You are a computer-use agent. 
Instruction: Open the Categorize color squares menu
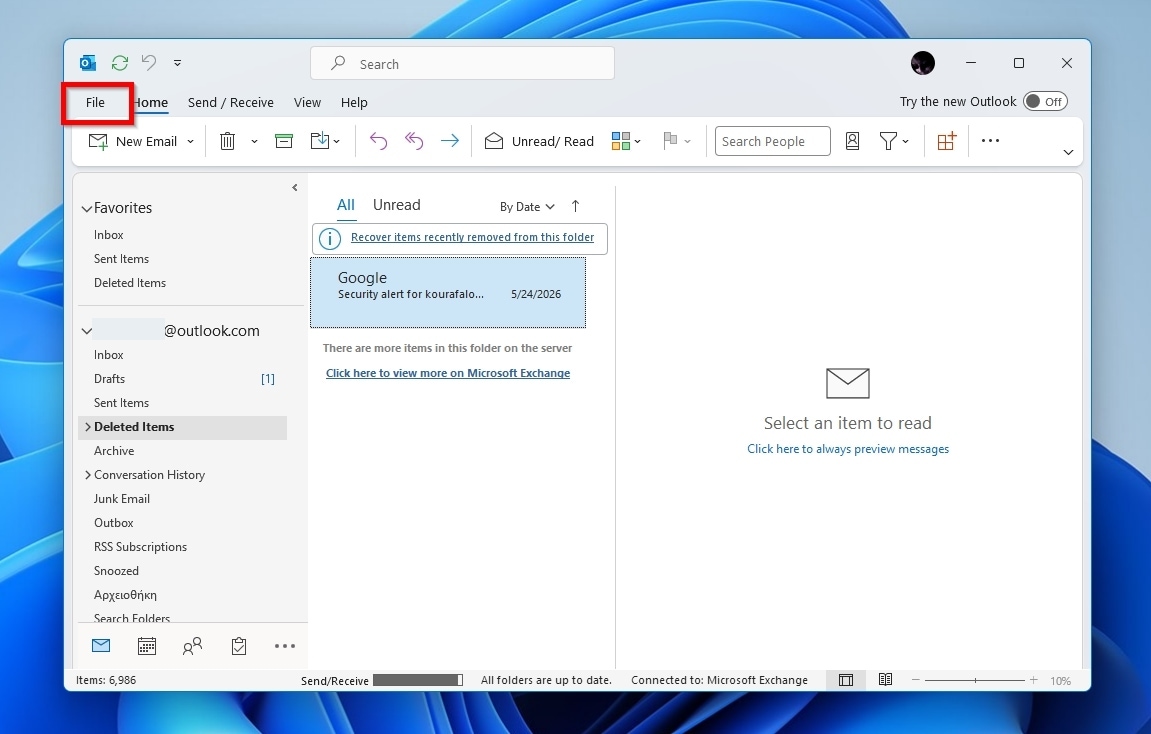coord(625,141)
